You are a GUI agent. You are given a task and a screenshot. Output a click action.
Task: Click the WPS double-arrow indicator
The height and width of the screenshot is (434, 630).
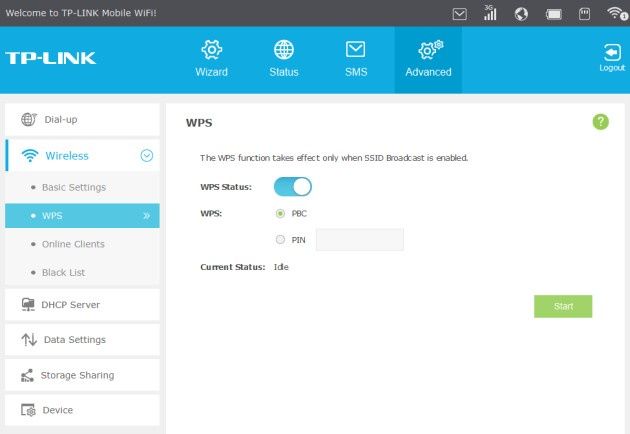point(147,216)
